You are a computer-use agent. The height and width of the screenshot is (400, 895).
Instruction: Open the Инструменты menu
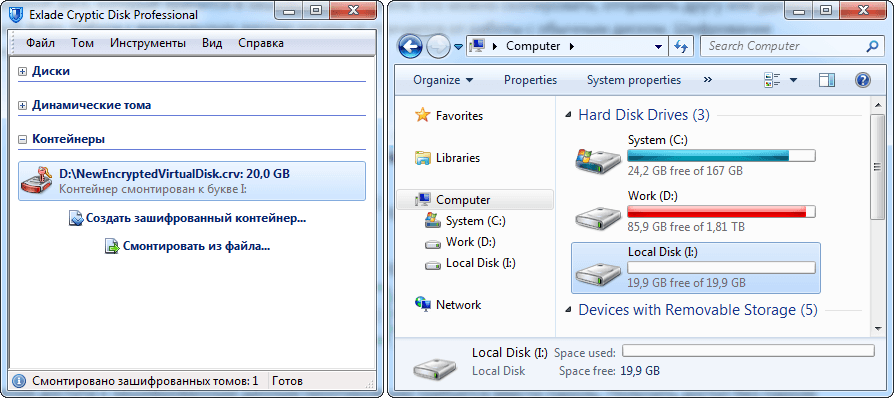click(148, 43)
